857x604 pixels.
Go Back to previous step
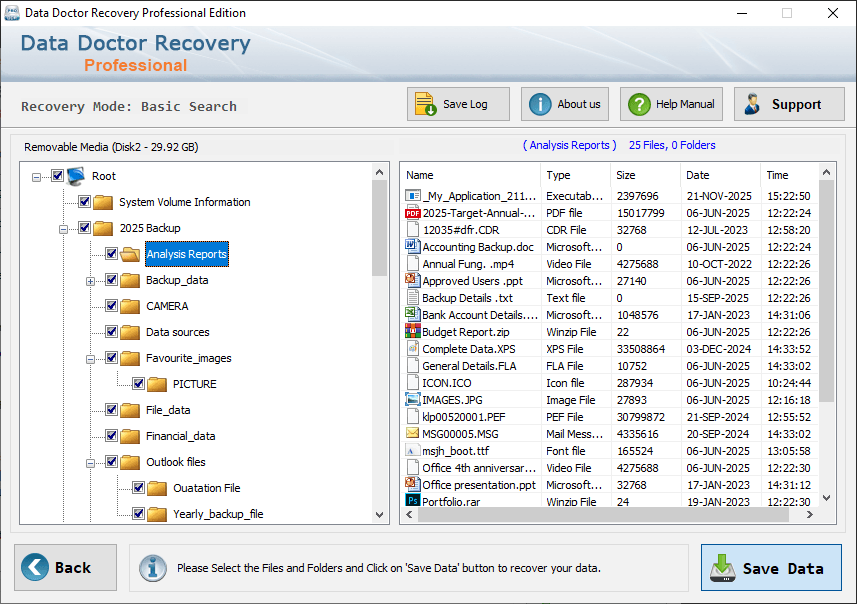point(66,567)
